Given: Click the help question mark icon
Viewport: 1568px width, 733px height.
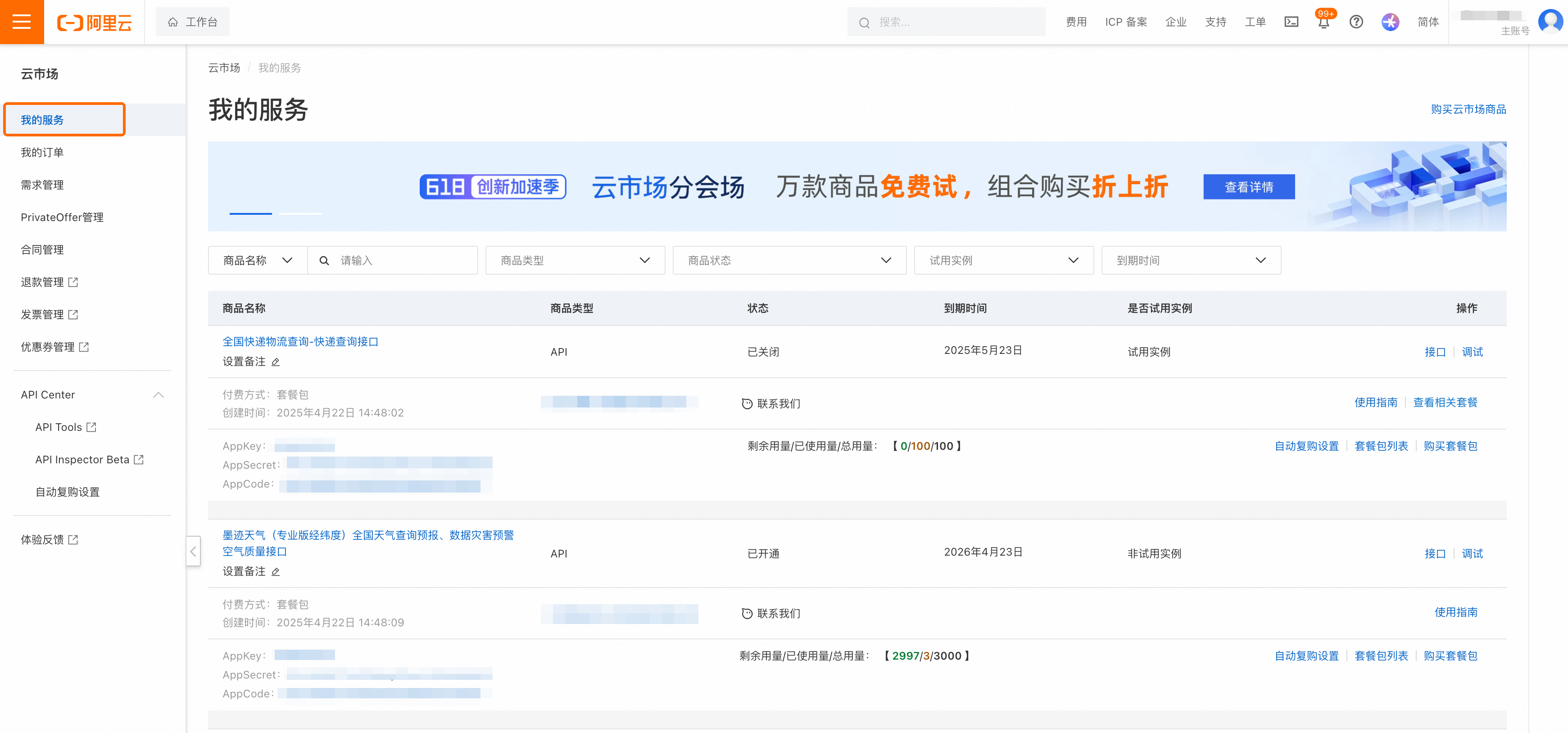Looking at the screenshot, I should click(x=1355, y=22).
